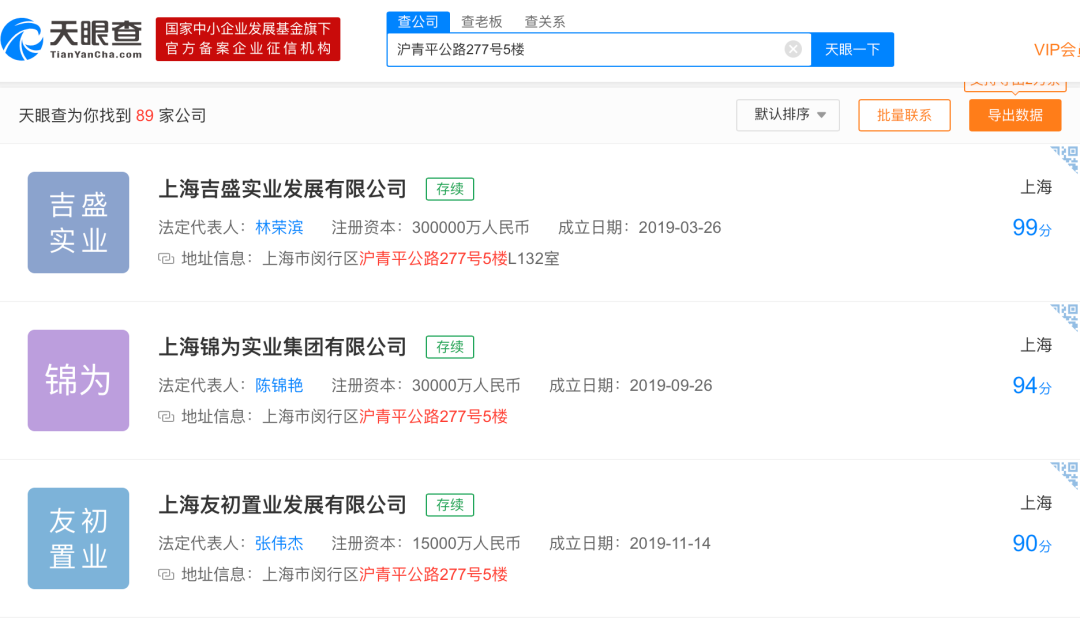Viewport: 1080px width, 618px height.
Task: Click the 90分 score
Action: tap(1032, 543)
